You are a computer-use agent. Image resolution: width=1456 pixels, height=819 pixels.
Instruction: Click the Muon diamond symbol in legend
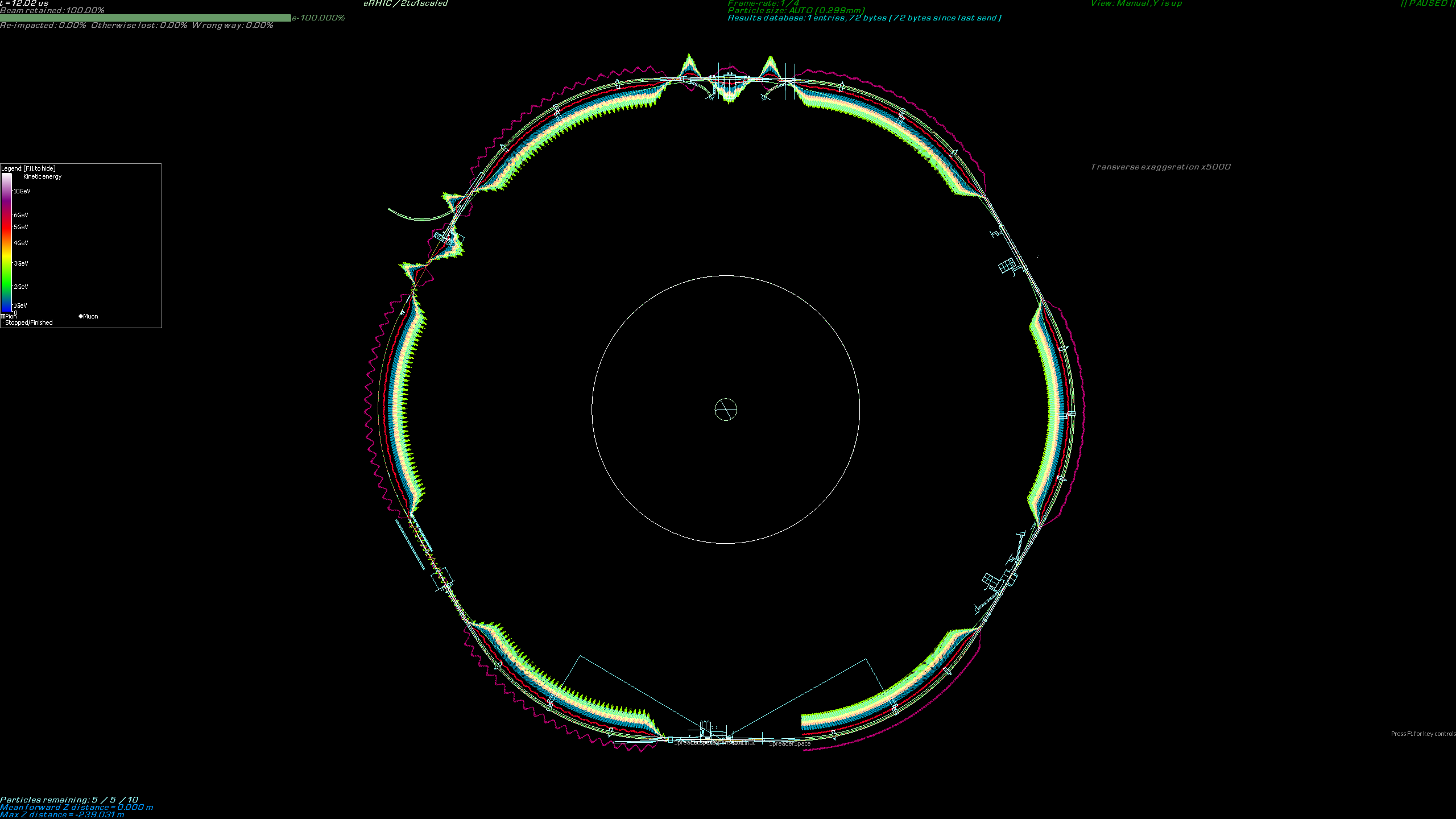click(81, 316)
